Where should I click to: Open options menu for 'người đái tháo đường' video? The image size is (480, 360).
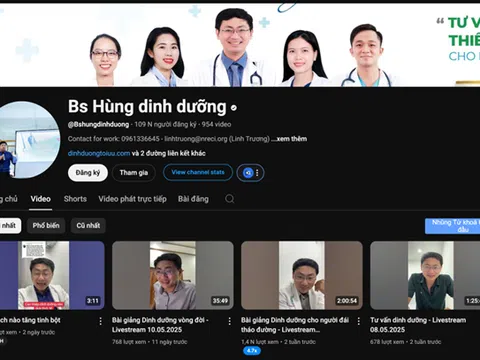tap(358, 321)
